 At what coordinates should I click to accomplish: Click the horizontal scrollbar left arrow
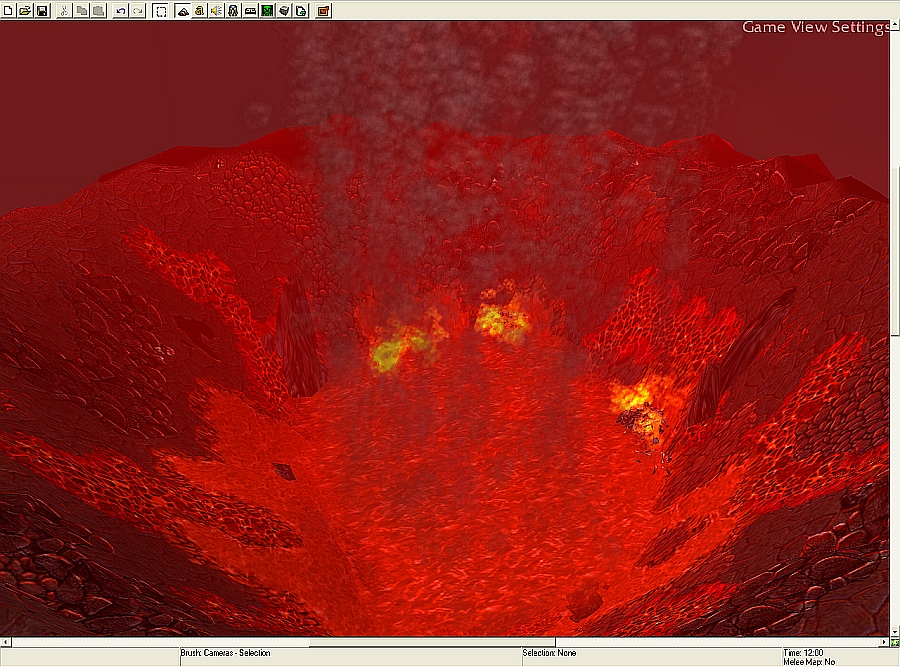pyautogui.click(x=6, y=642)
